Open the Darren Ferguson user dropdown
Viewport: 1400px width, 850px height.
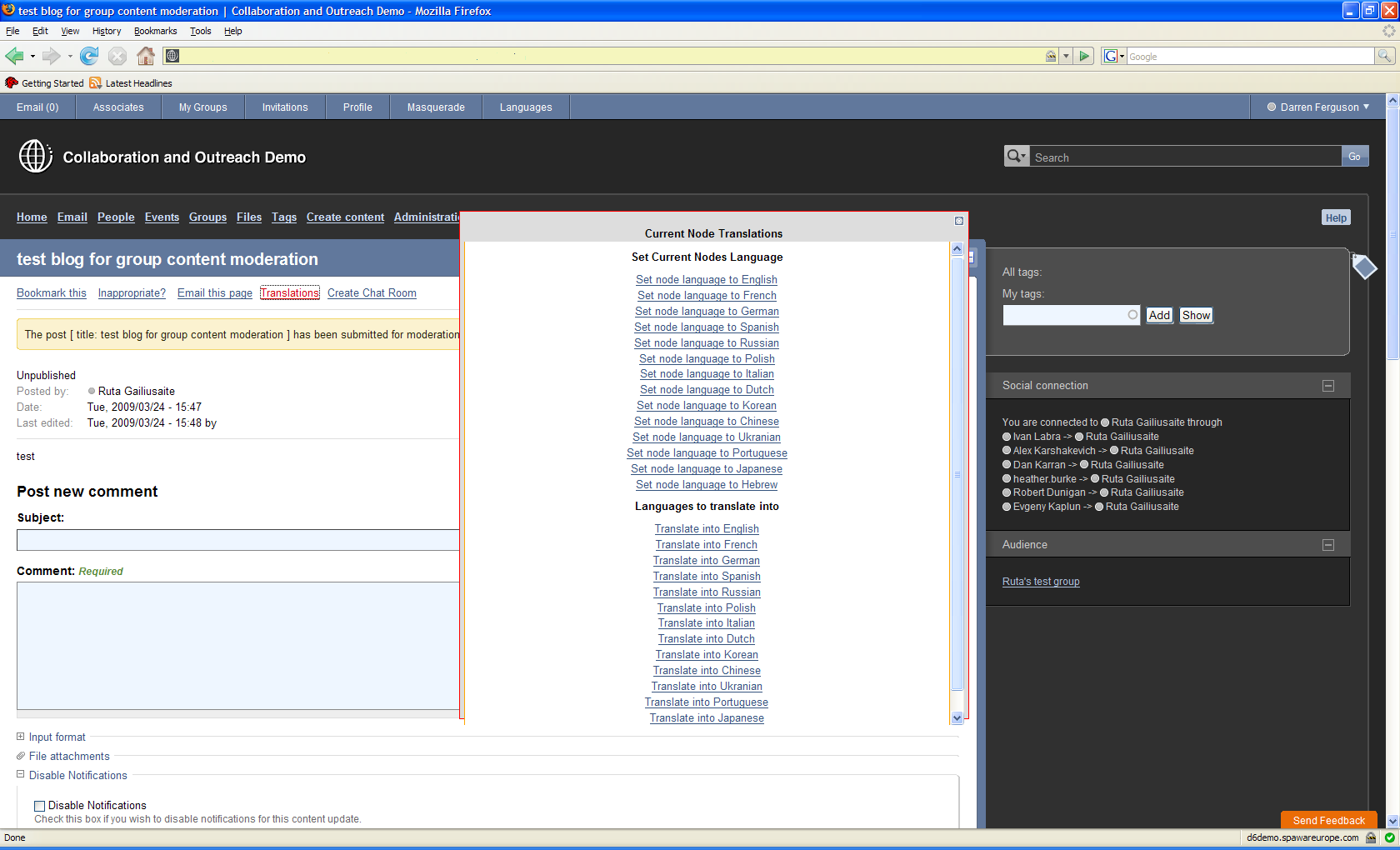click(x=1318, y=107)
